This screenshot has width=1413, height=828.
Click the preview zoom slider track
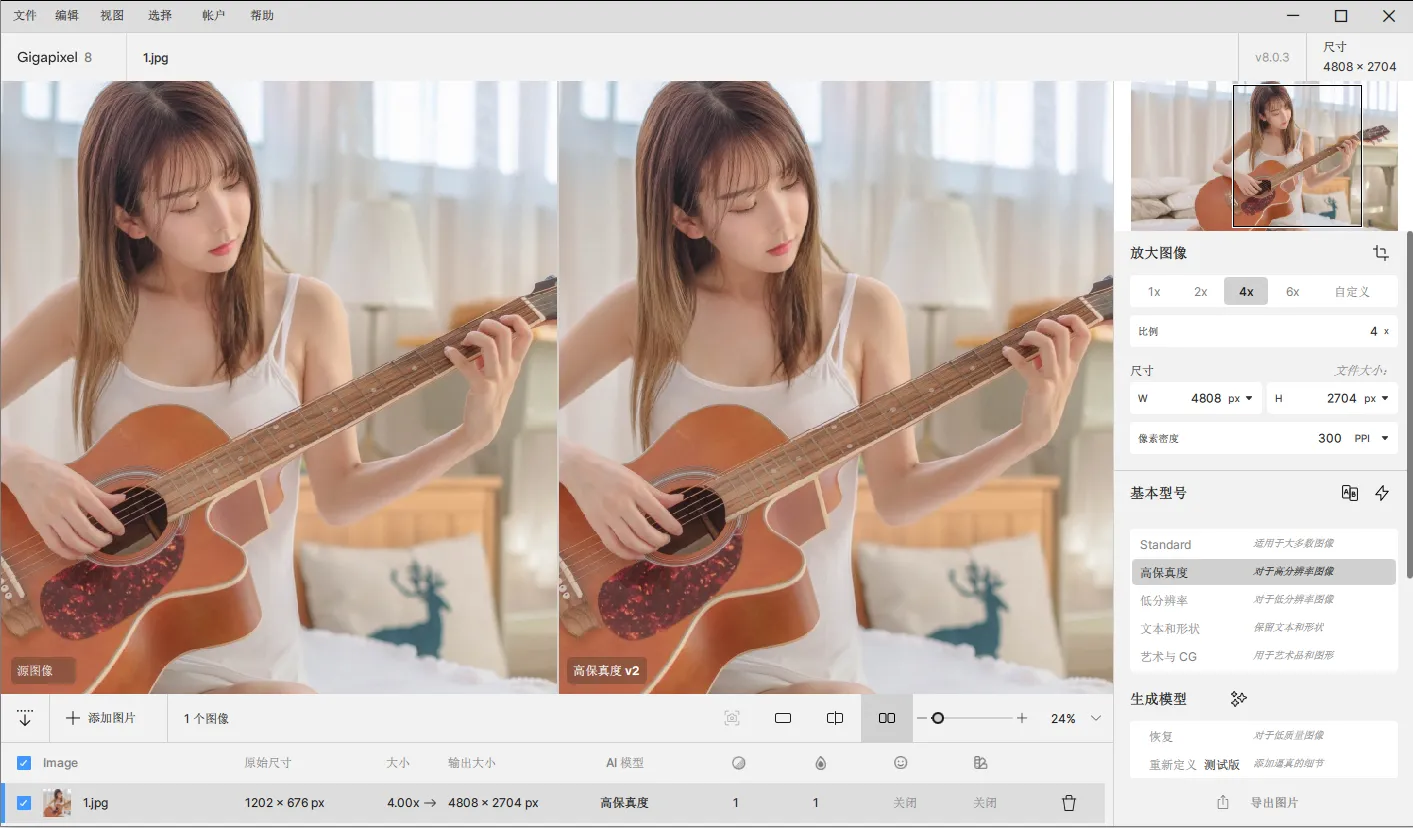tap(975, 718)
